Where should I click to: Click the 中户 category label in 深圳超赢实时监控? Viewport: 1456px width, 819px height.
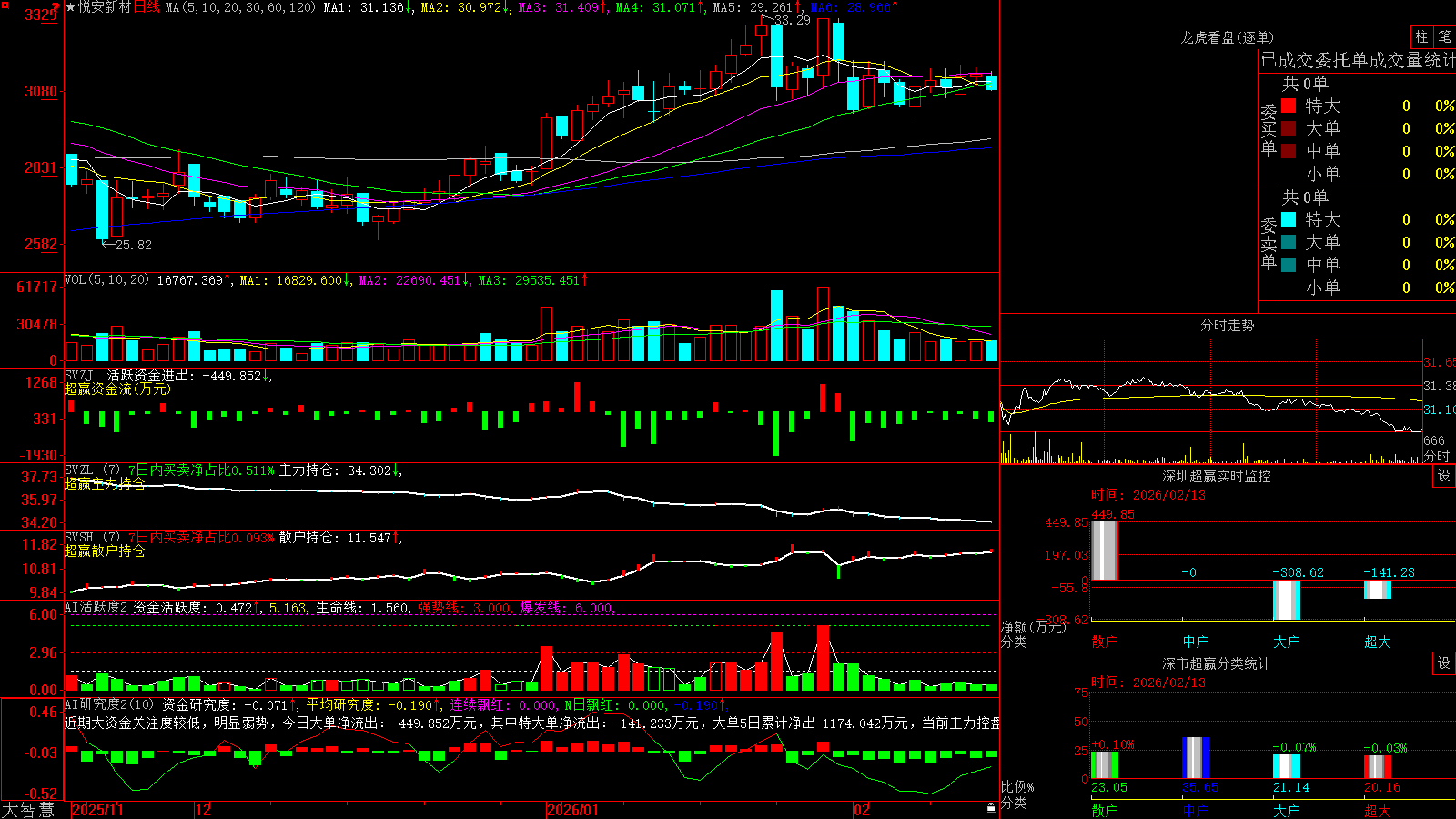tap(1196, 642)
